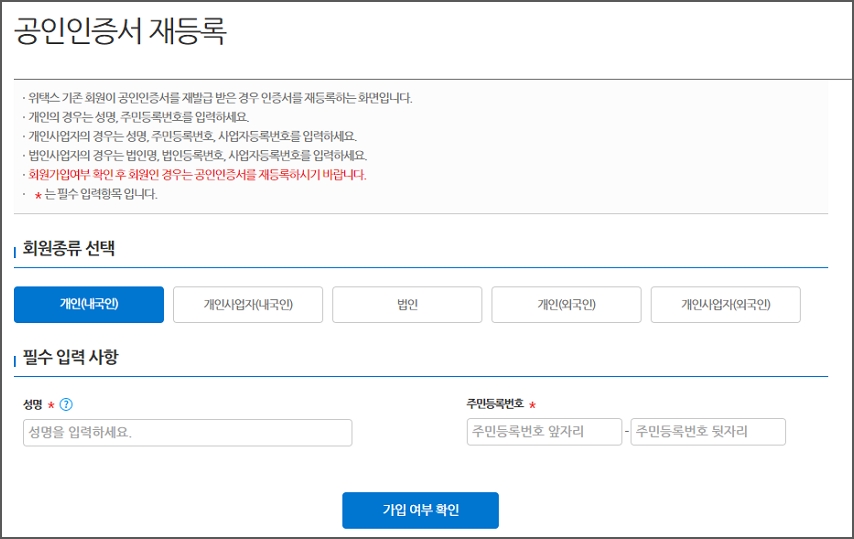Open the help icon next to 성명
The image size is (854, 539).
coord(66,405)
